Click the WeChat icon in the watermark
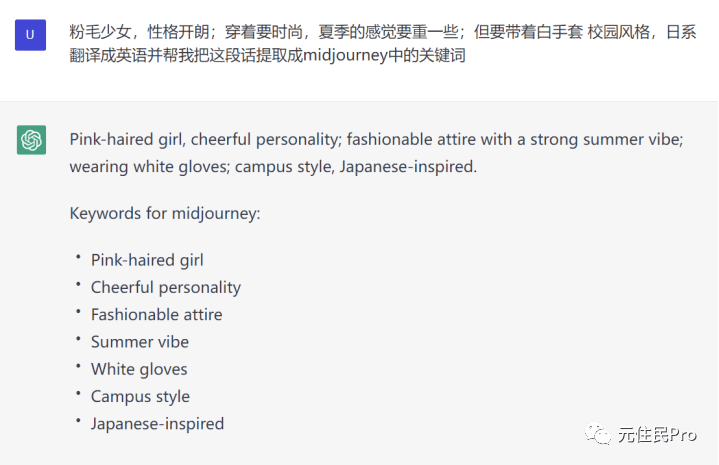This screenshot has width=719, height=465. pyautogui.click(x=601, y=433)
